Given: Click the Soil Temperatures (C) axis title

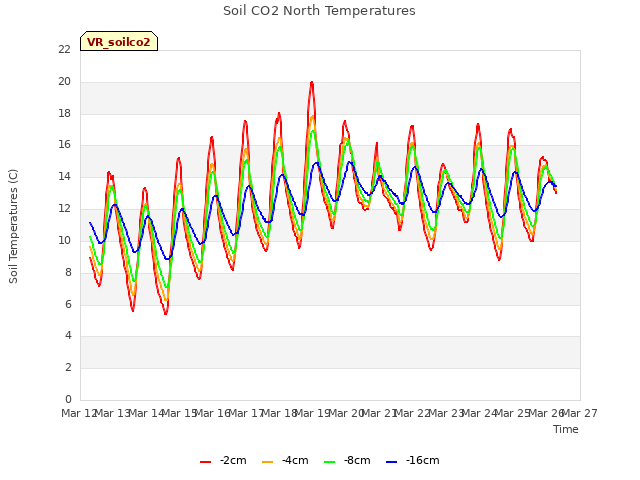Looking at the screenshot, I should click(x=13, y=226).
